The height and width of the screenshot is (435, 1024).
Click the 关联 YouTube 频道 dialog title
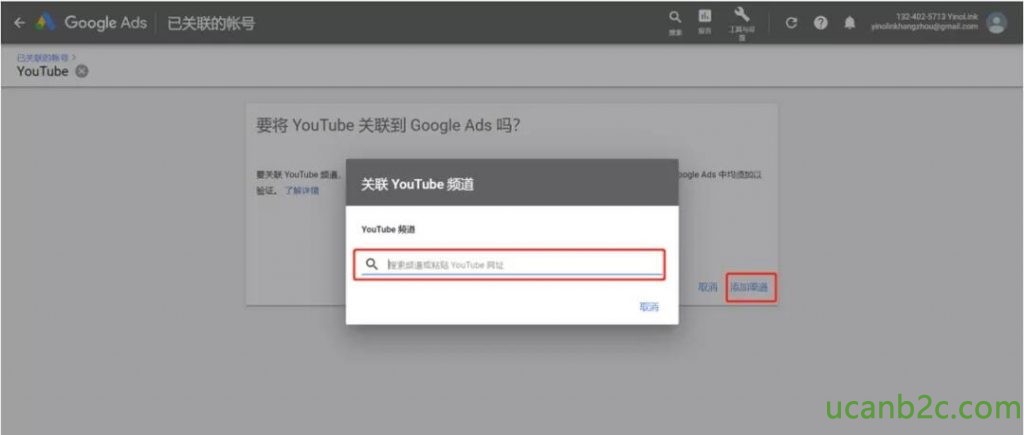point(418,185)
